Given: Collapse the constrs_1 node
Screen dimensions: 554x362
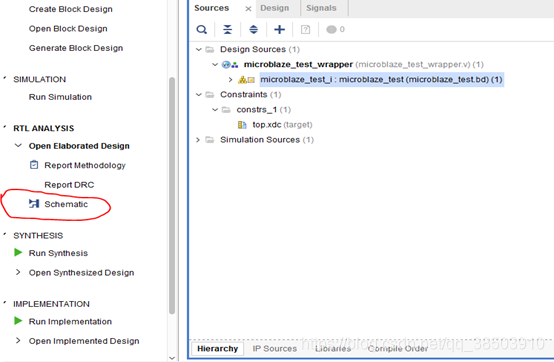Looking at the screenshot, I should point(215,109).
